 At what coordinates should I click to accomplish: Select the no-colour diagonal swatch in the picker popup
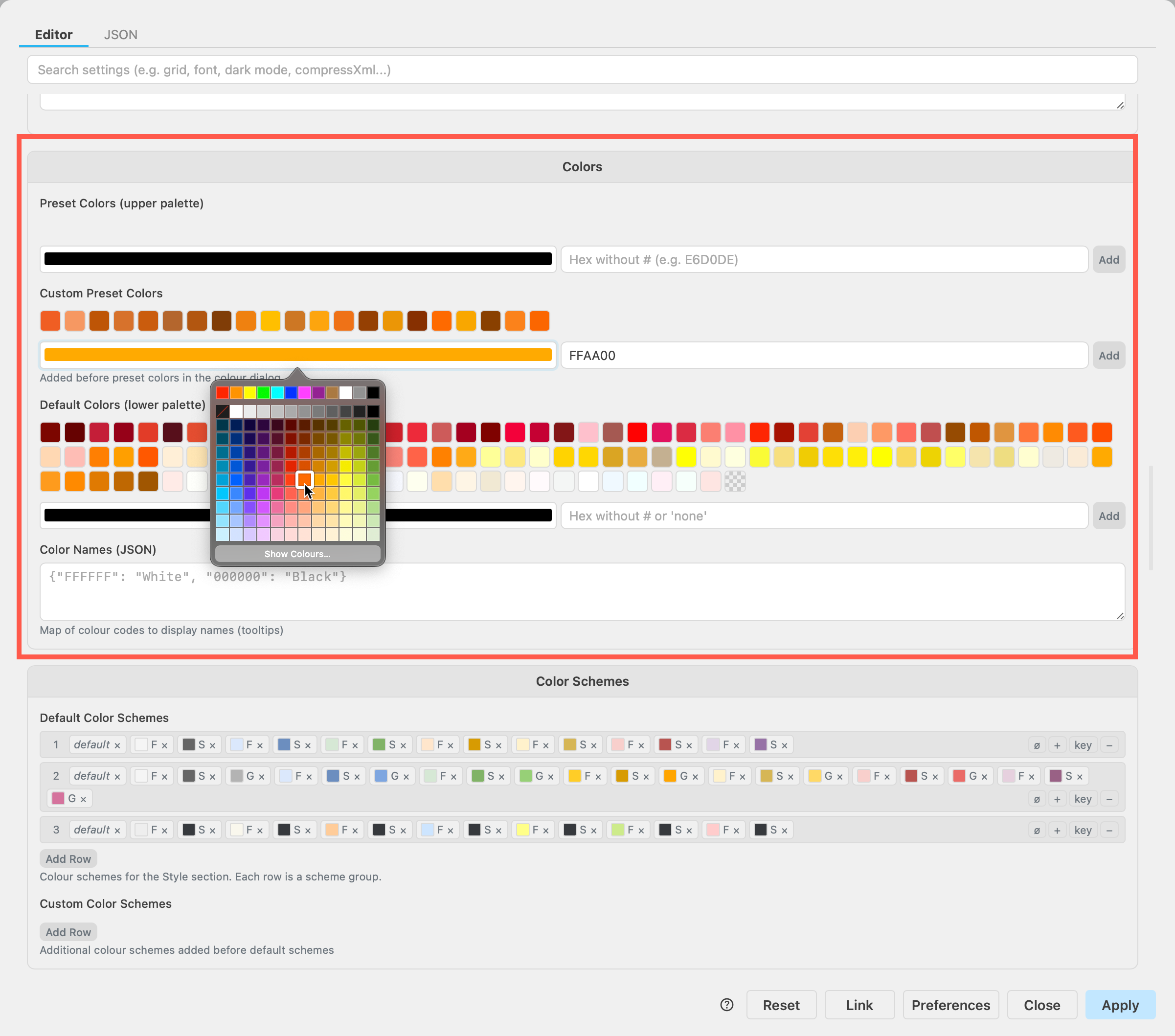coord(223,411)
